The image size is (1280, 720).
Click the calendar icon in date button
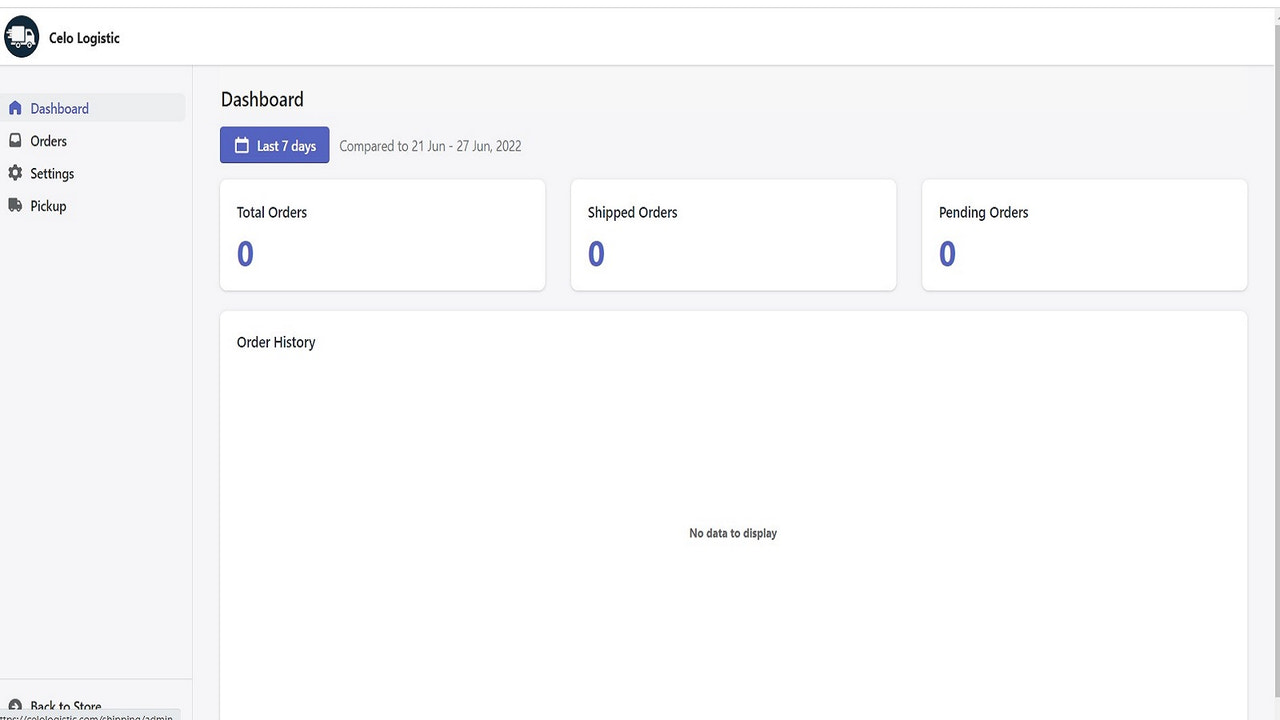[241, 146]
